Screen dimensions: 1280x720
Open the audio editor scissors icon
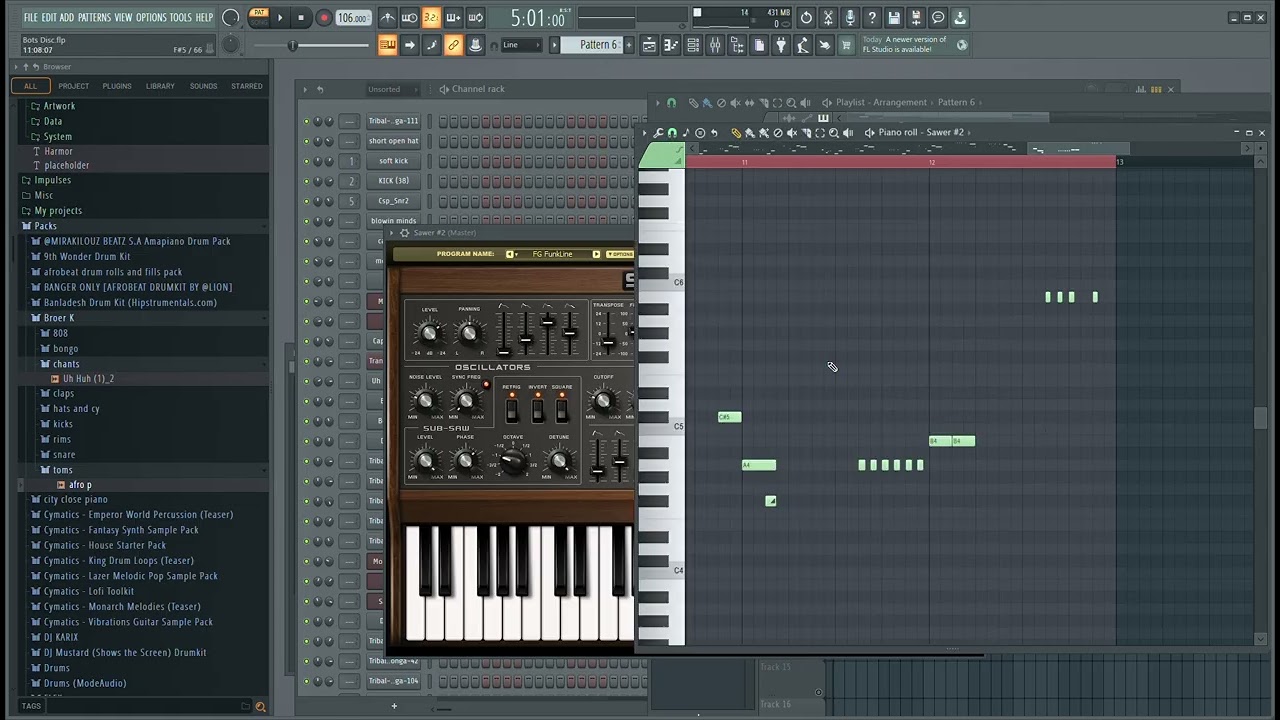point(828,18)
